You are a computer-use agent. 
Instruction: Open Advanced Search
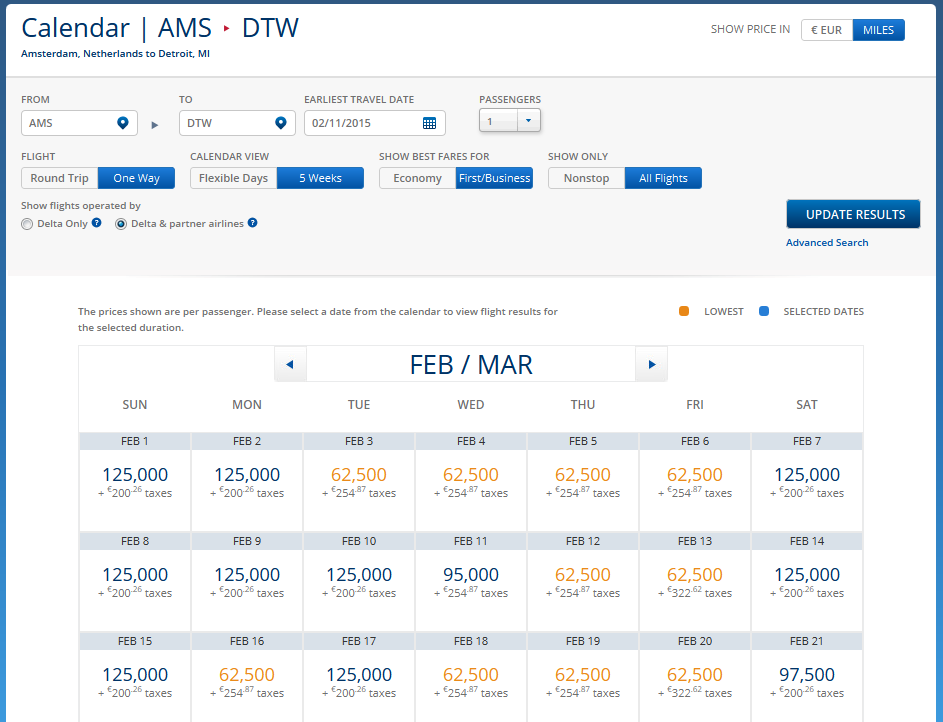[x=827, y=242]
